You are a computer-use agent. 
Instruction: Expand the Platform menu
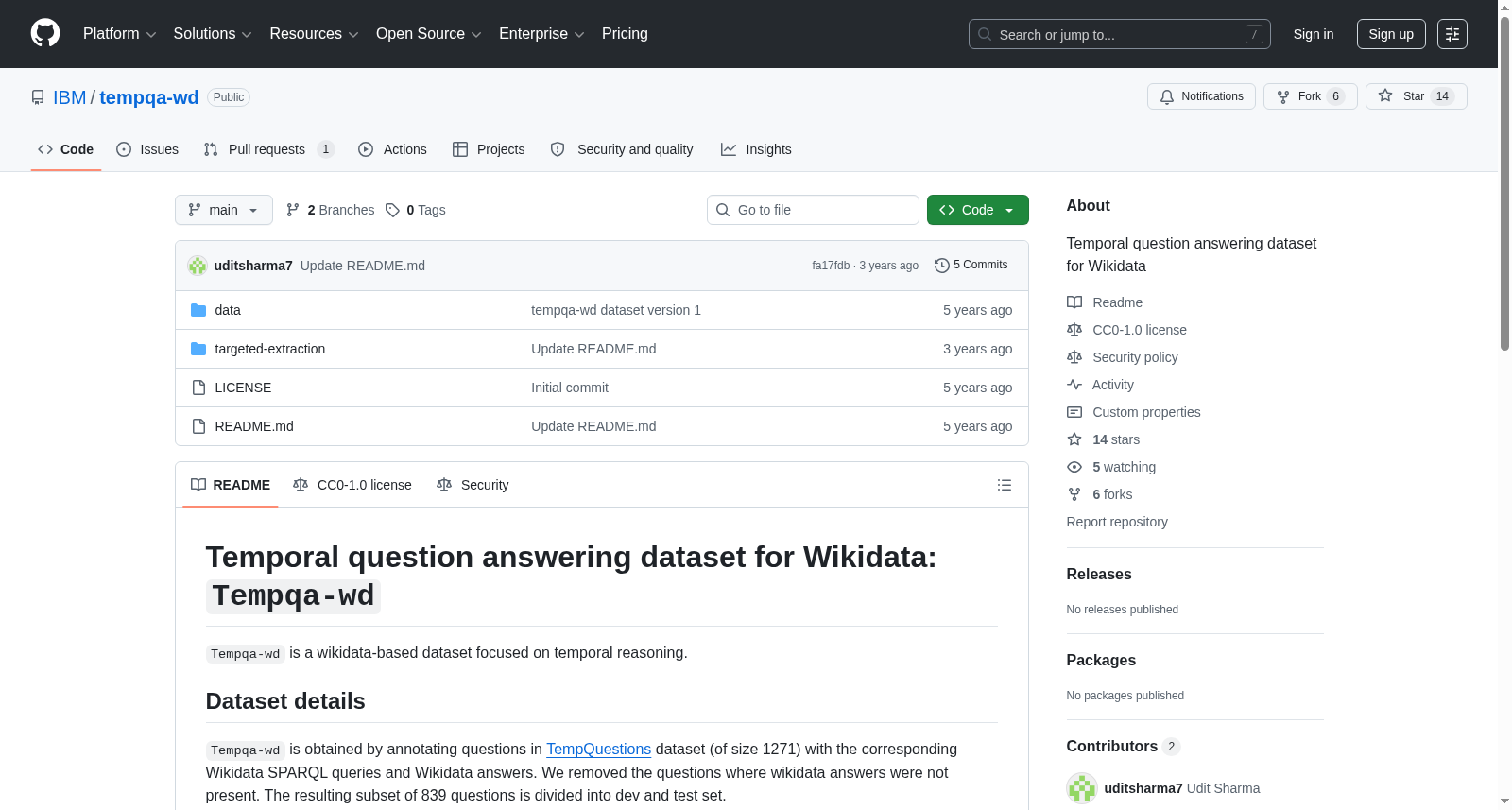pos(119,34)
